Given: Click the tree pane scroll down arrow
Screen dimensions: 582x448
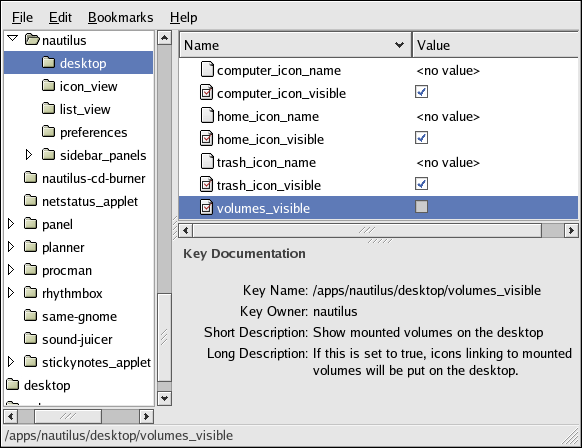Looking at the screenshot, I should (x=164, y=399).
